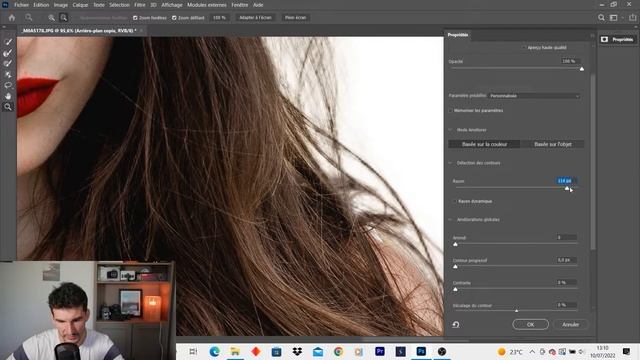Viewport: 640px width, 360px height.
Task: Click the Rayon slider track
Action: point(516,188)
